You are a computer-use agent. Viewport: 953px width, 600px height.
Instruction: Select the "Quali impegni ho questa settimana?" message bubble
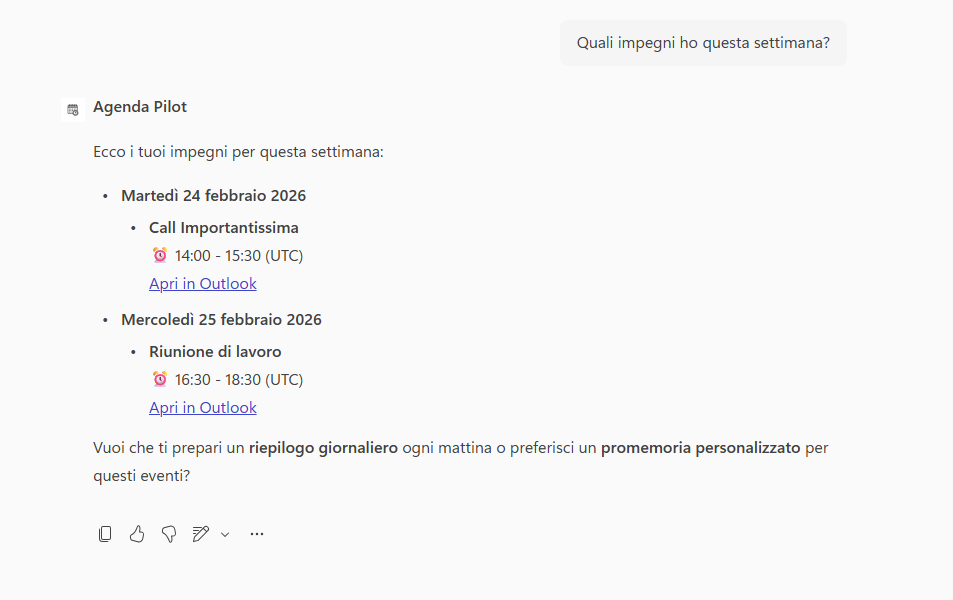tap(703, 43)
